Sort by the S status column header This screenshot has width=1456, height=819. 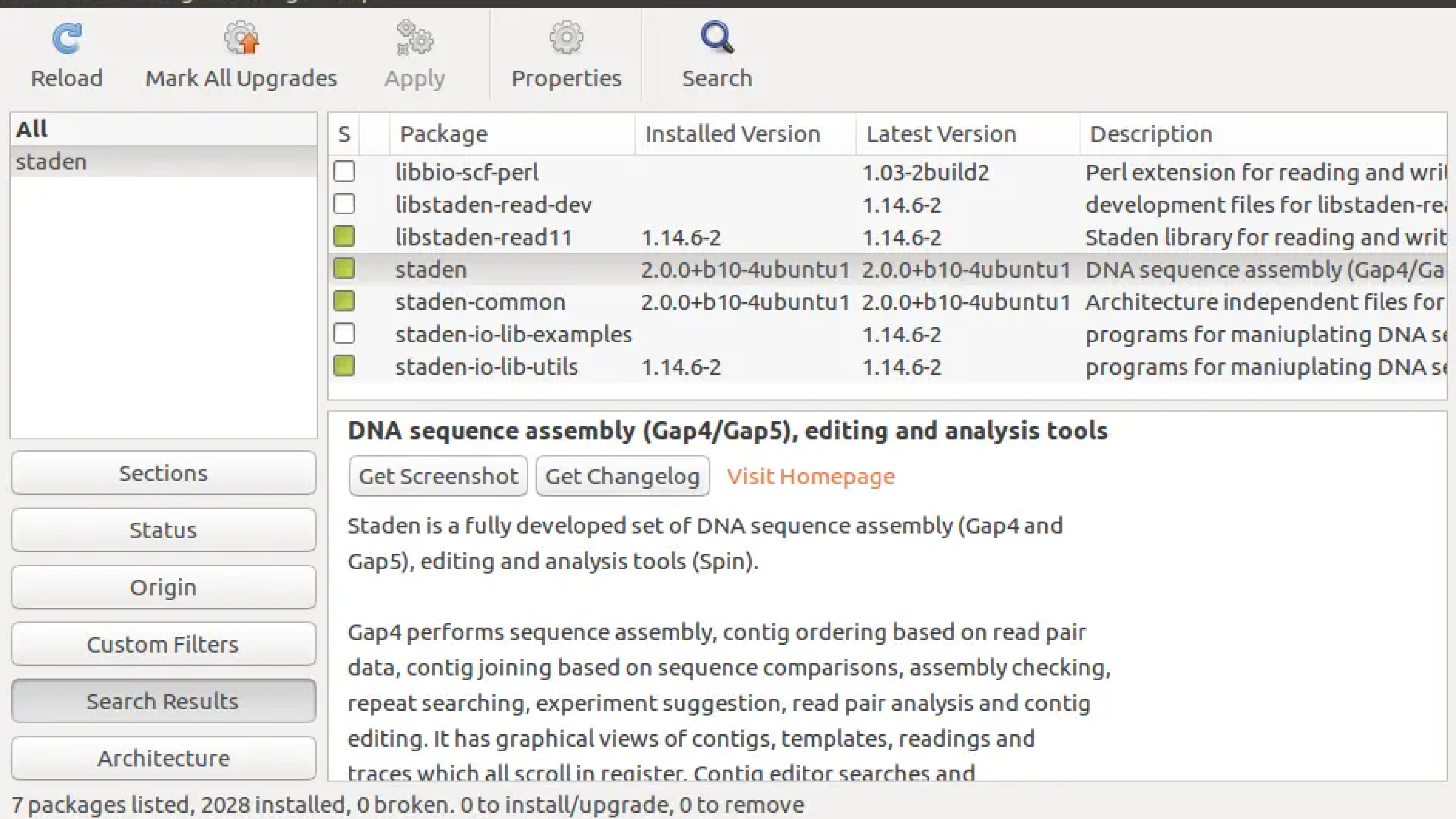[x=344, y=134]
